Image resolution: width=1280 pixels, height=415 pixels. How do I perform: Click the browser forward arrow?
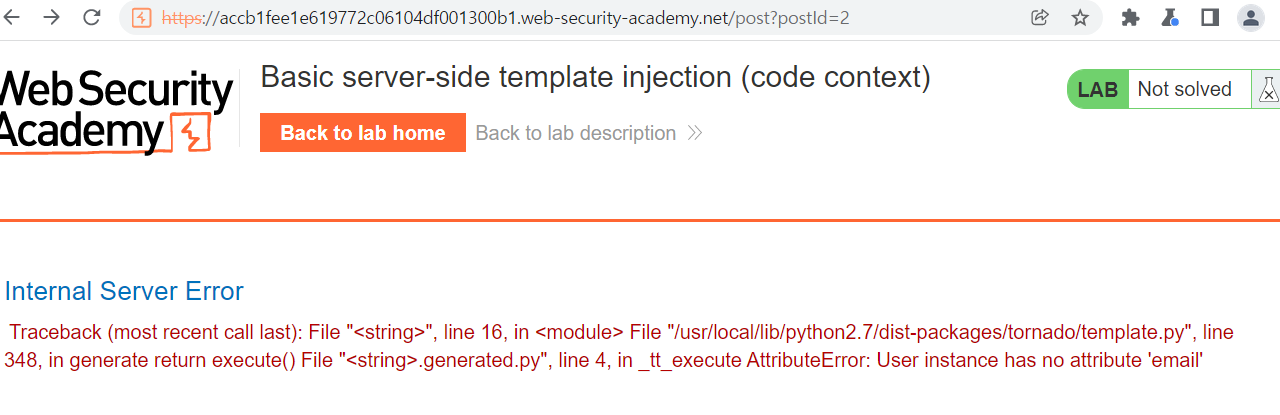[52, 17]
